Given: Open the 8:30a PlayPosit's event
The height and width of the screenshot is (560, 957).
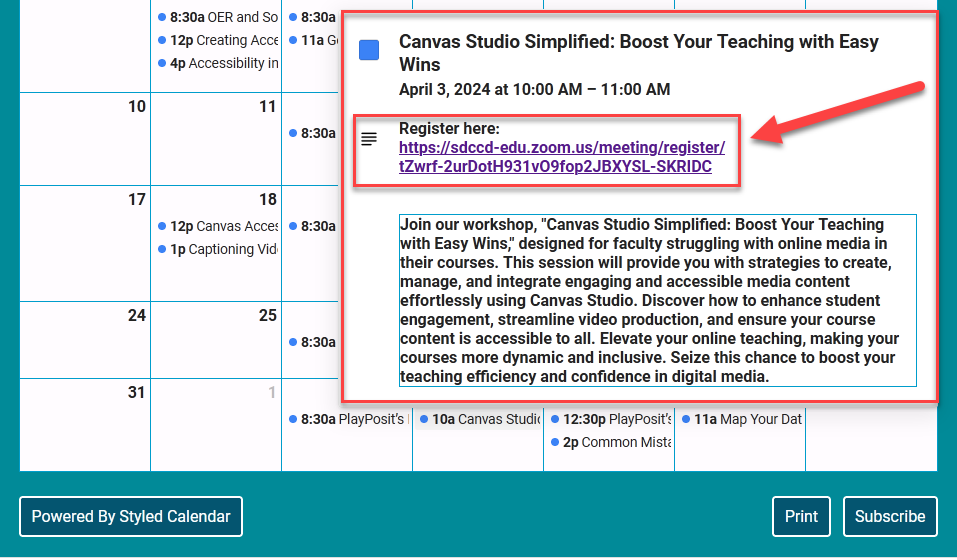Looking at the screenshot, I should coord(347,419).
